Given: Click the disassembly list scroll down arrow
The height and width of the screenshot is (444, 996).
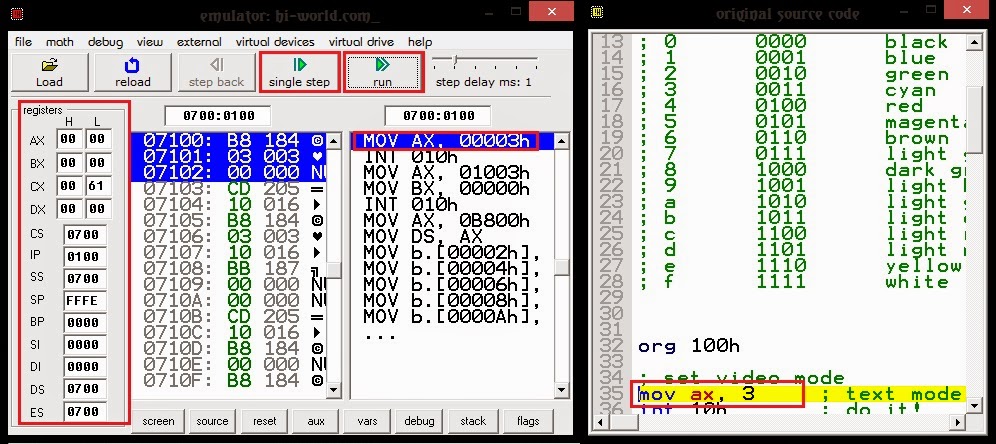Looking at the screenshot, I should [561, 390].
